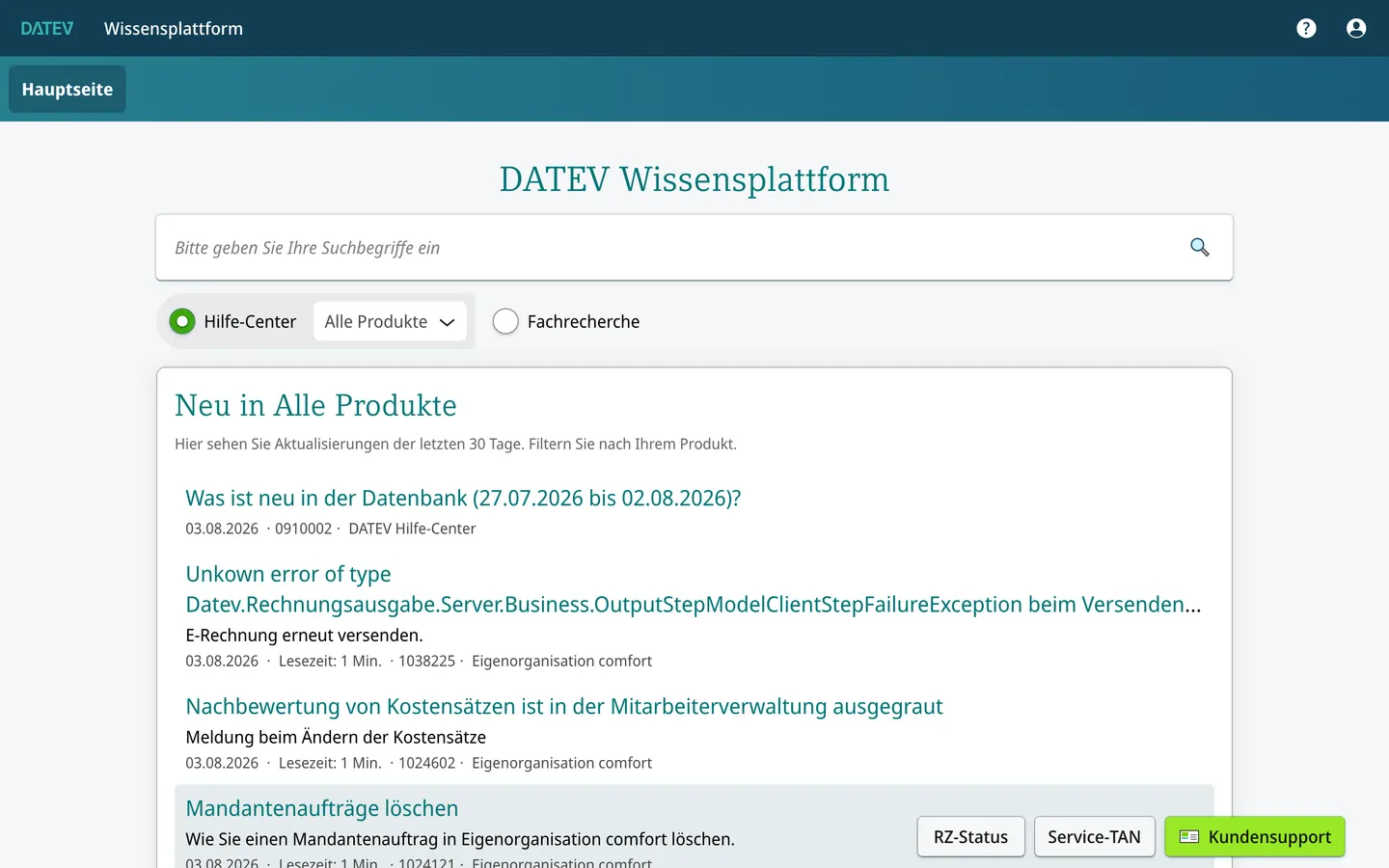
Task: Click the document number 0910002
Action: click(x=303, y=529)
